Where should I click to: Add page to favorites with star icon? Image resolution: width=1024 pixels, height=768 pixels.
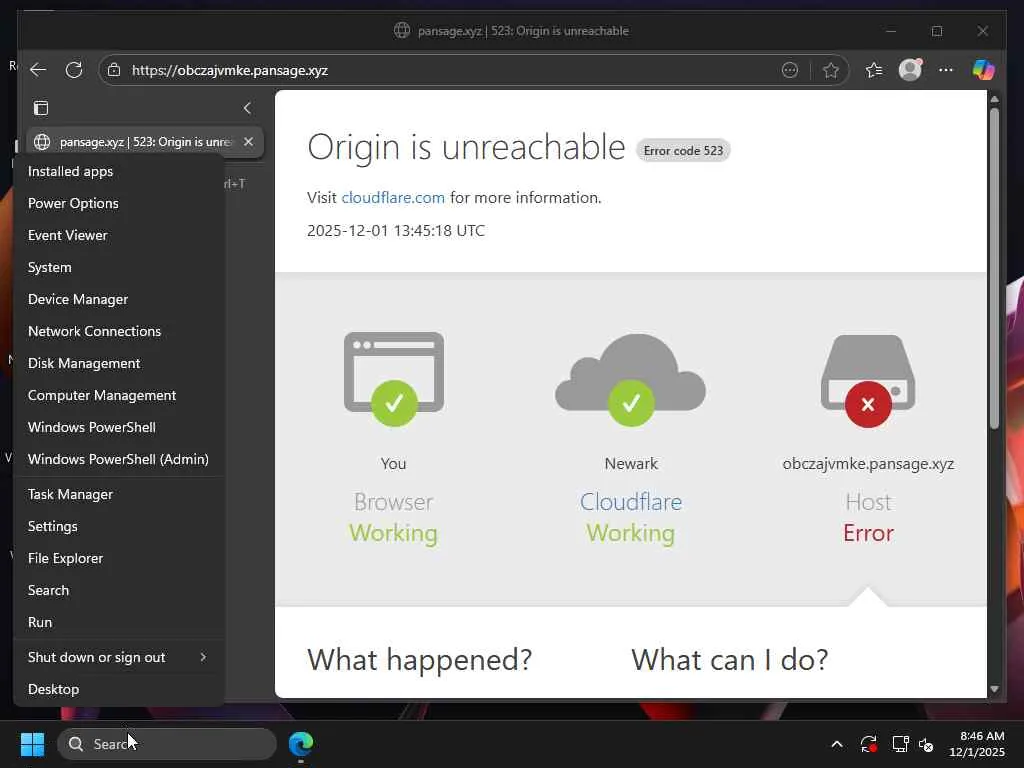(x=831, y=70)
